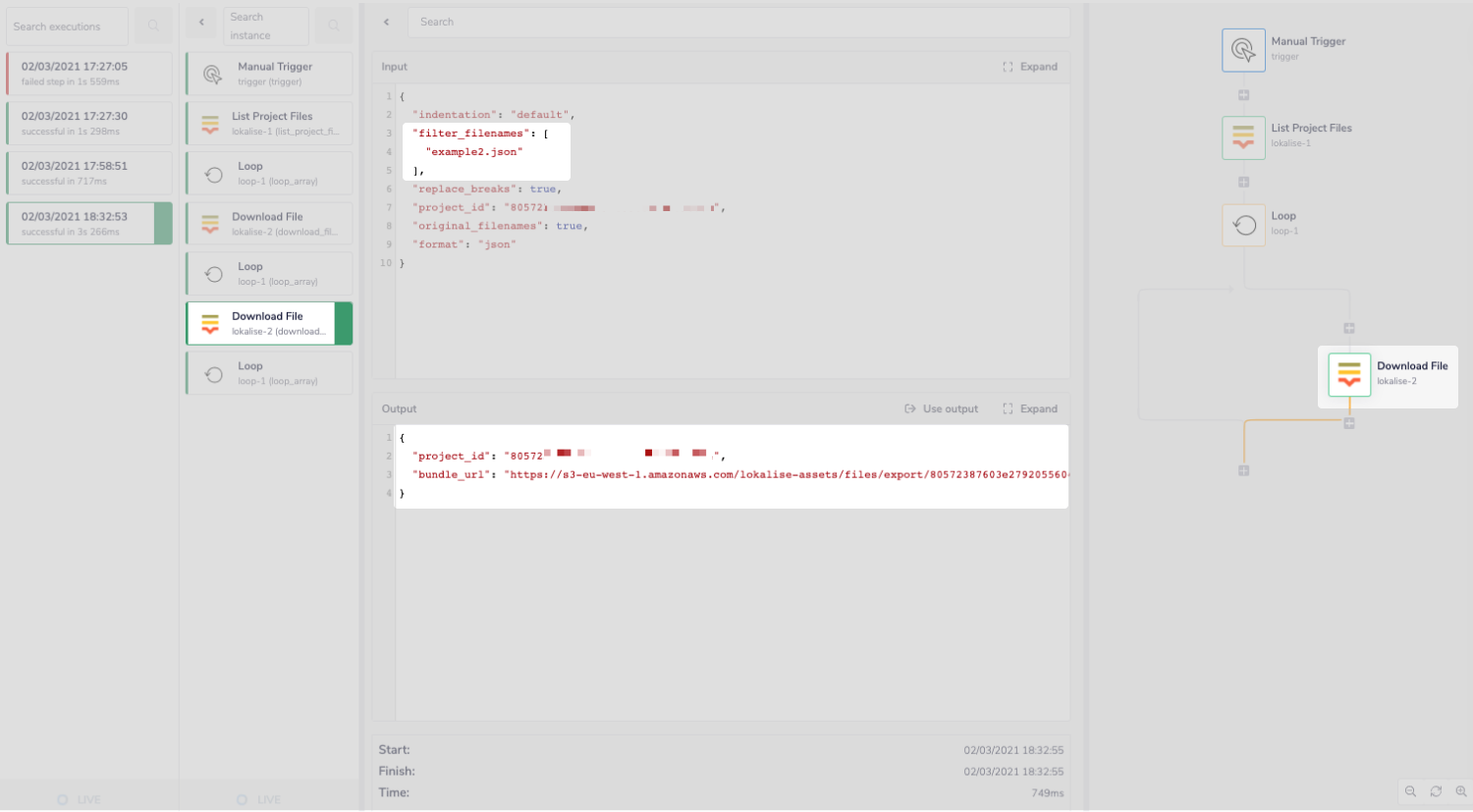This screenshot has height=812, width=1473.
Task: Select the Download File lokalise-2 icon in the canvas
Action: 1348,374
